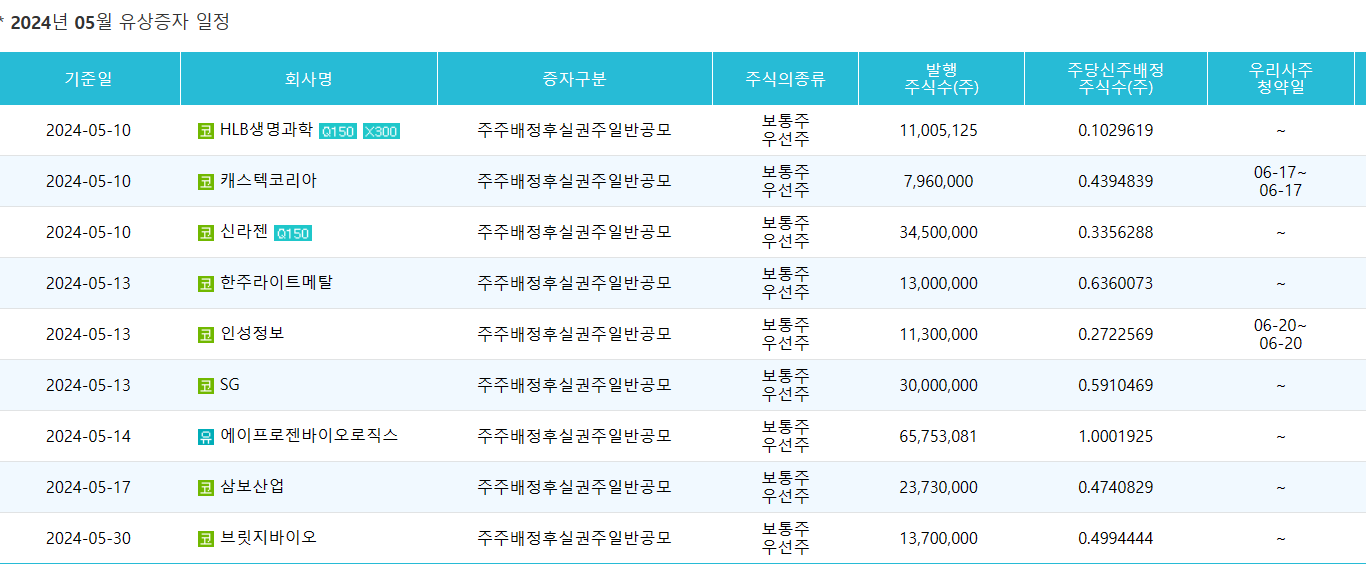Viewport: 1366px width, 587px height.
Task: Click the 23,730,000 issued shares value
Action: [939, 488]
